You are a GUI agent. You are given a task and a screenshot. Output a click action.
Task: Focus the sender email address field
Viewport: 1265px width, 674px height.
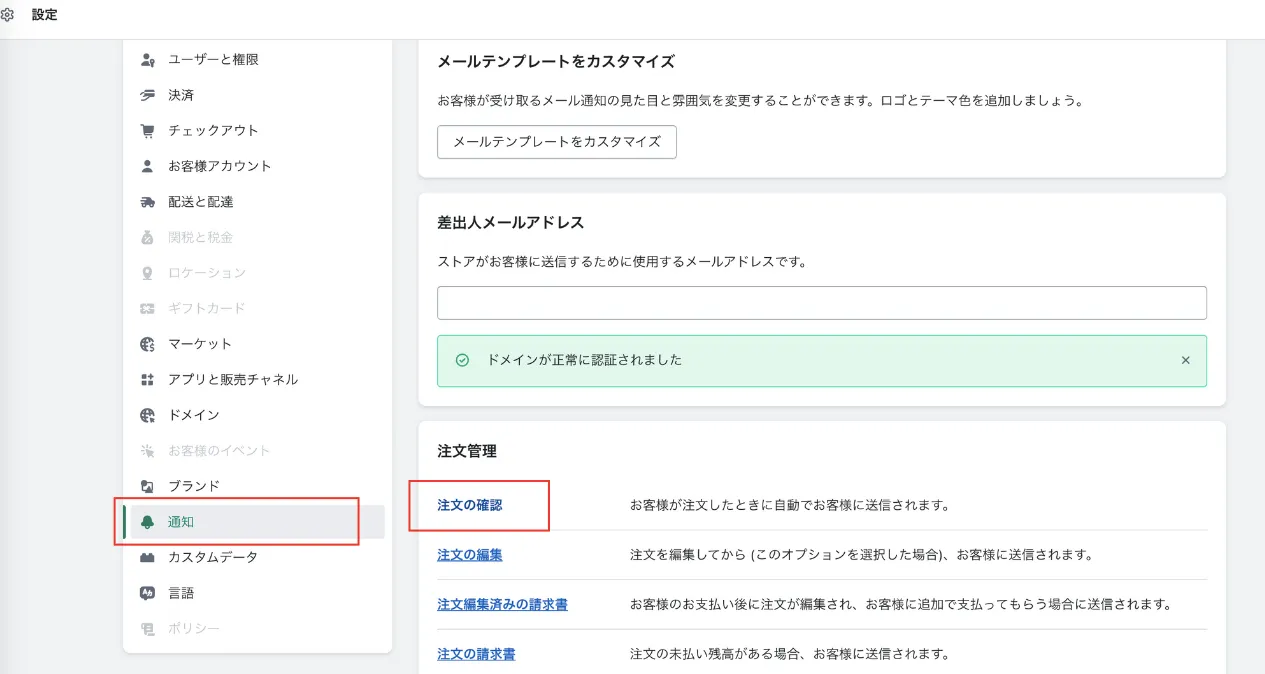[x=821, y=303]
